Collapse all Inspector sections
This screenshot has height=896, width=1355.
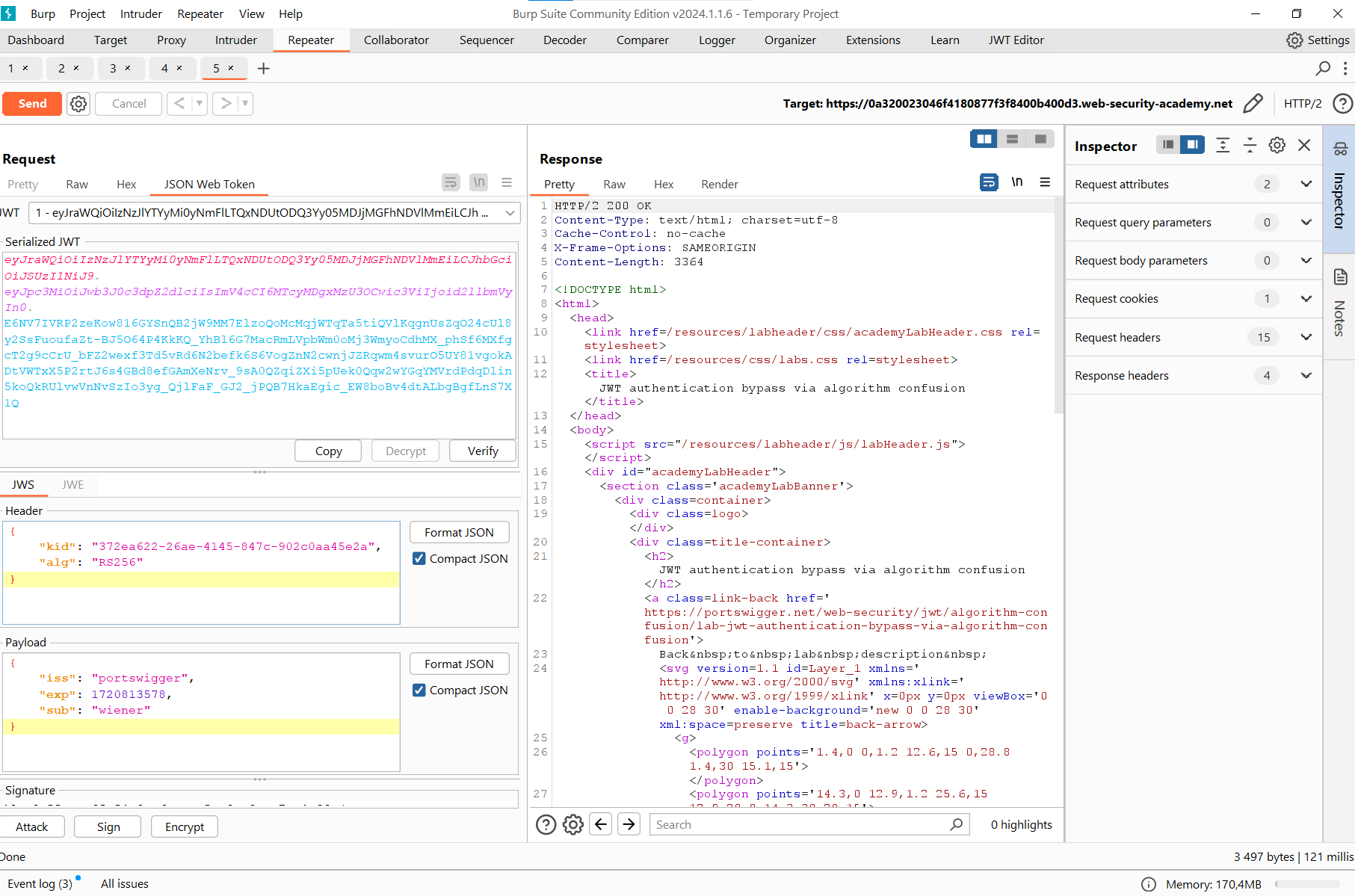1250,145
